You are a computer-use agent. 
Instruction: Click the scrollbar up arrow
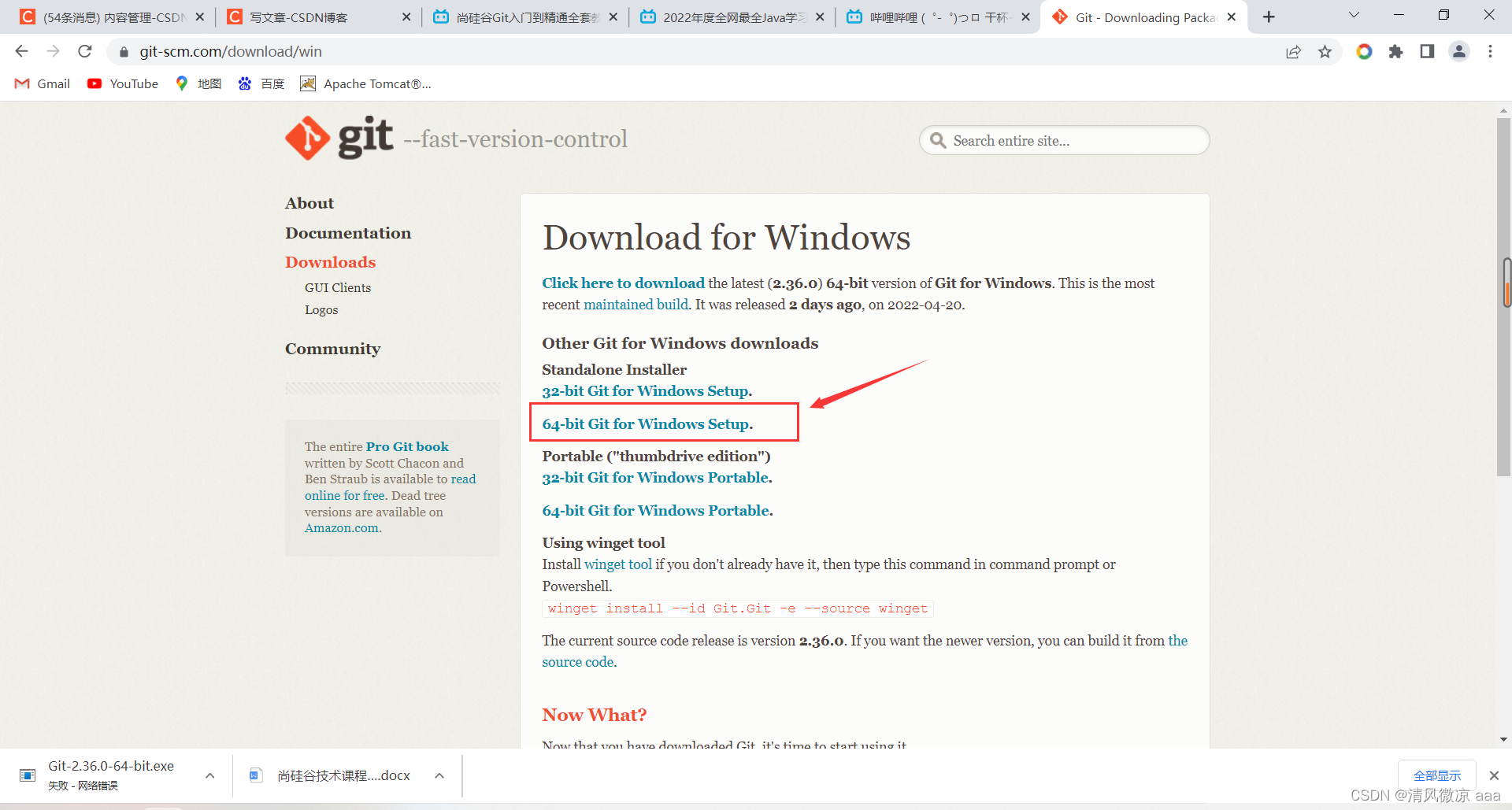[x=1503, y=111]
